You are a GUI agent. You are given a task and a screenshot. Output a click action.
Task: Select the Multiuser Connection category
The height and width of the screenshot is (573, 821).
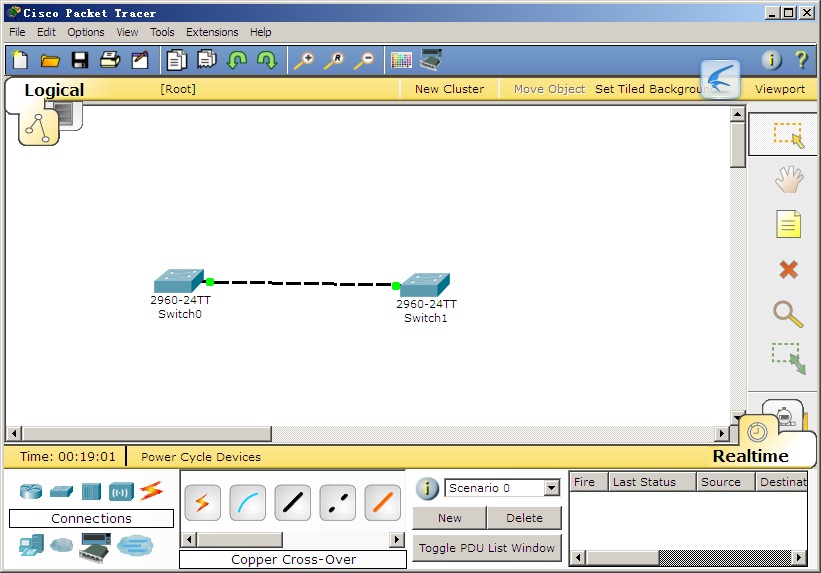coord(135,545)
